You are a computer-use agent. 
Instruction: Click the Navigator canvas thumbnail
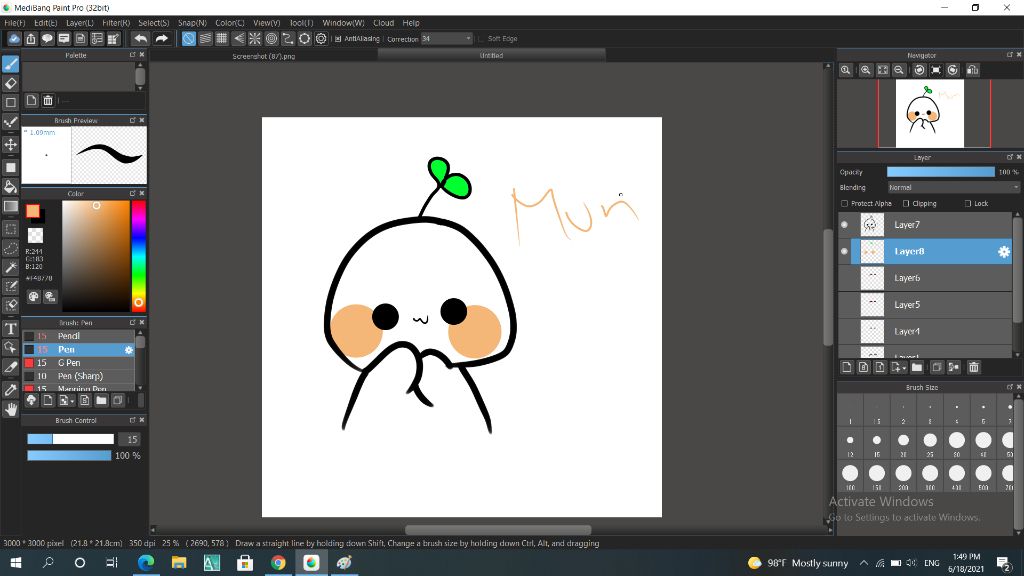point(929,114)
